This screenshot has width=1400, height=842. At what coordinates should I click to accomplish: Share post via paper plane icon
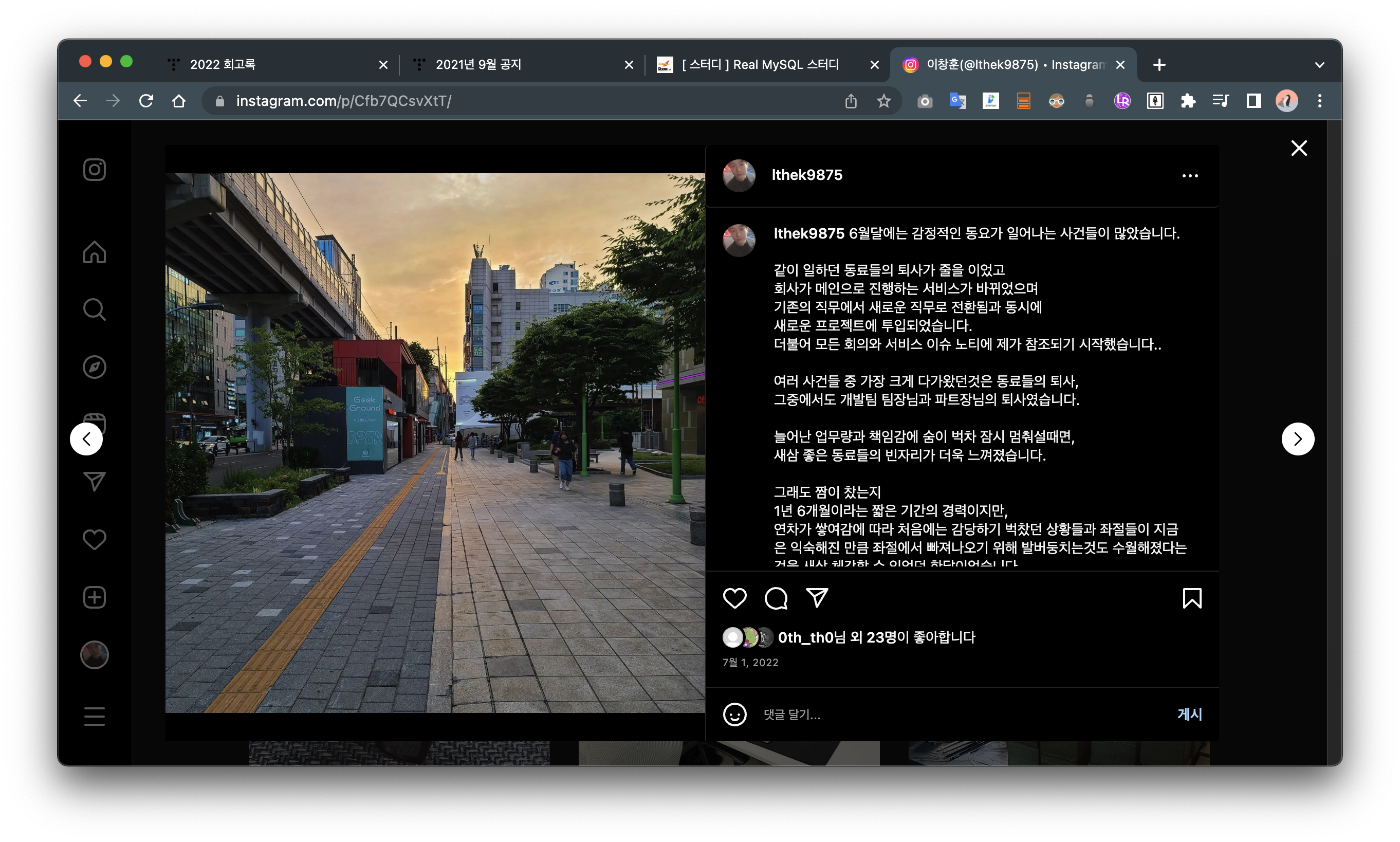pos(817,597)
